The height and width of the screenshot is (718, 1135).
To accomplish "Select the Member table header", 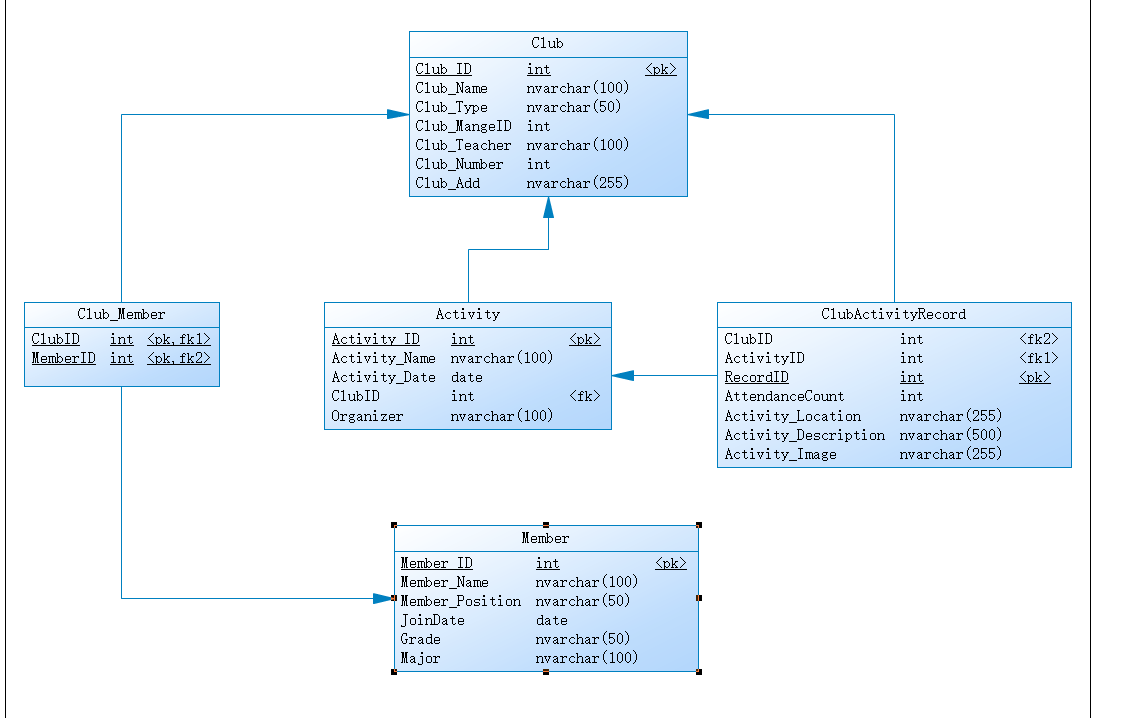I will pos(545,538).
